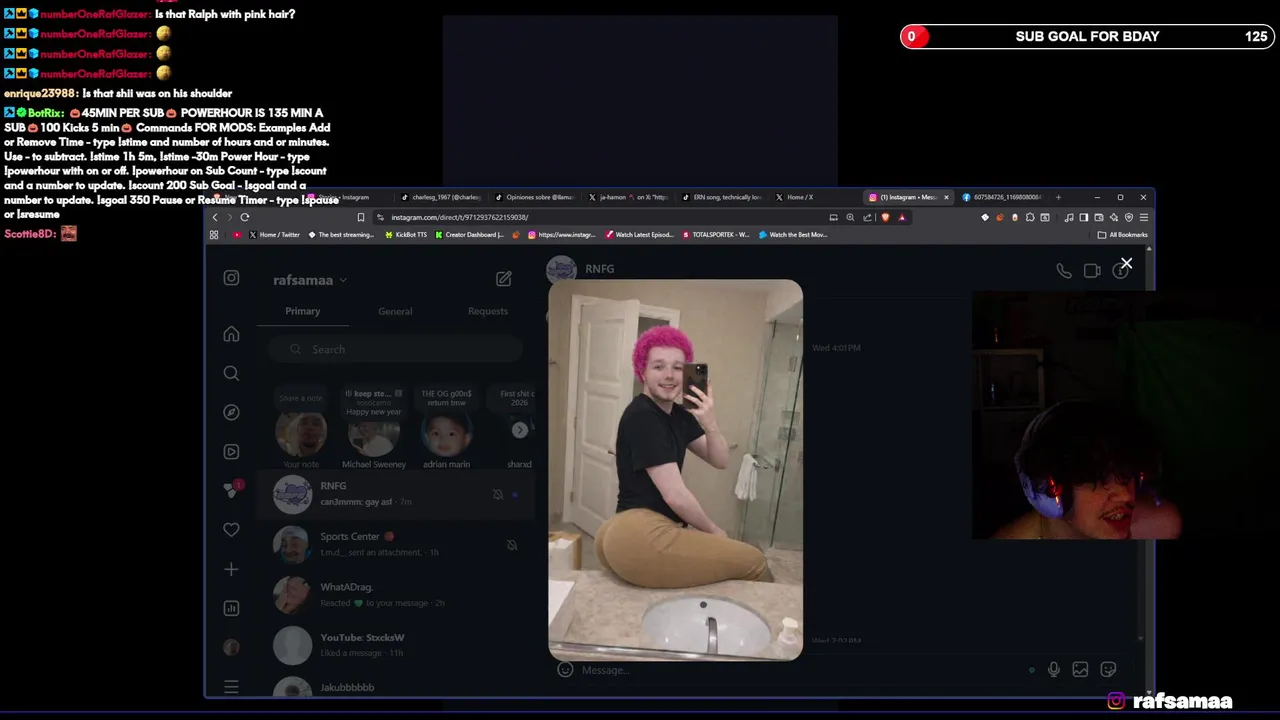The height and width of the screenshot is (720, 1280).
Task: Open emoji picker in message box
Action: tap(565, 670)
